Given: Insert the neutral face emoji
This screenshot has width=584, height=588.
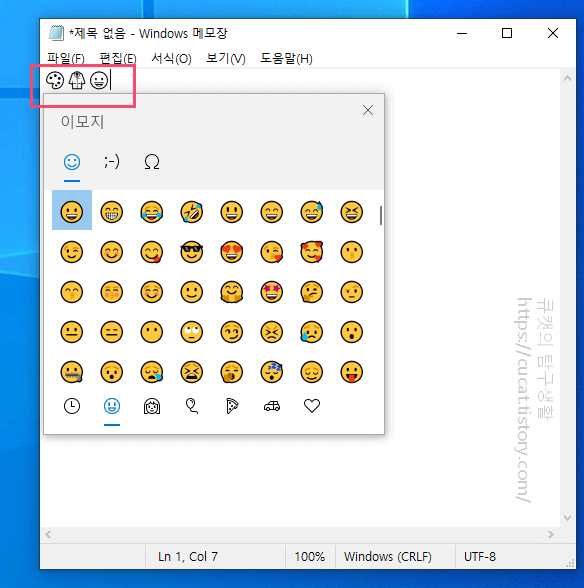Looking at the screenshot, I should tap(72, 332).
